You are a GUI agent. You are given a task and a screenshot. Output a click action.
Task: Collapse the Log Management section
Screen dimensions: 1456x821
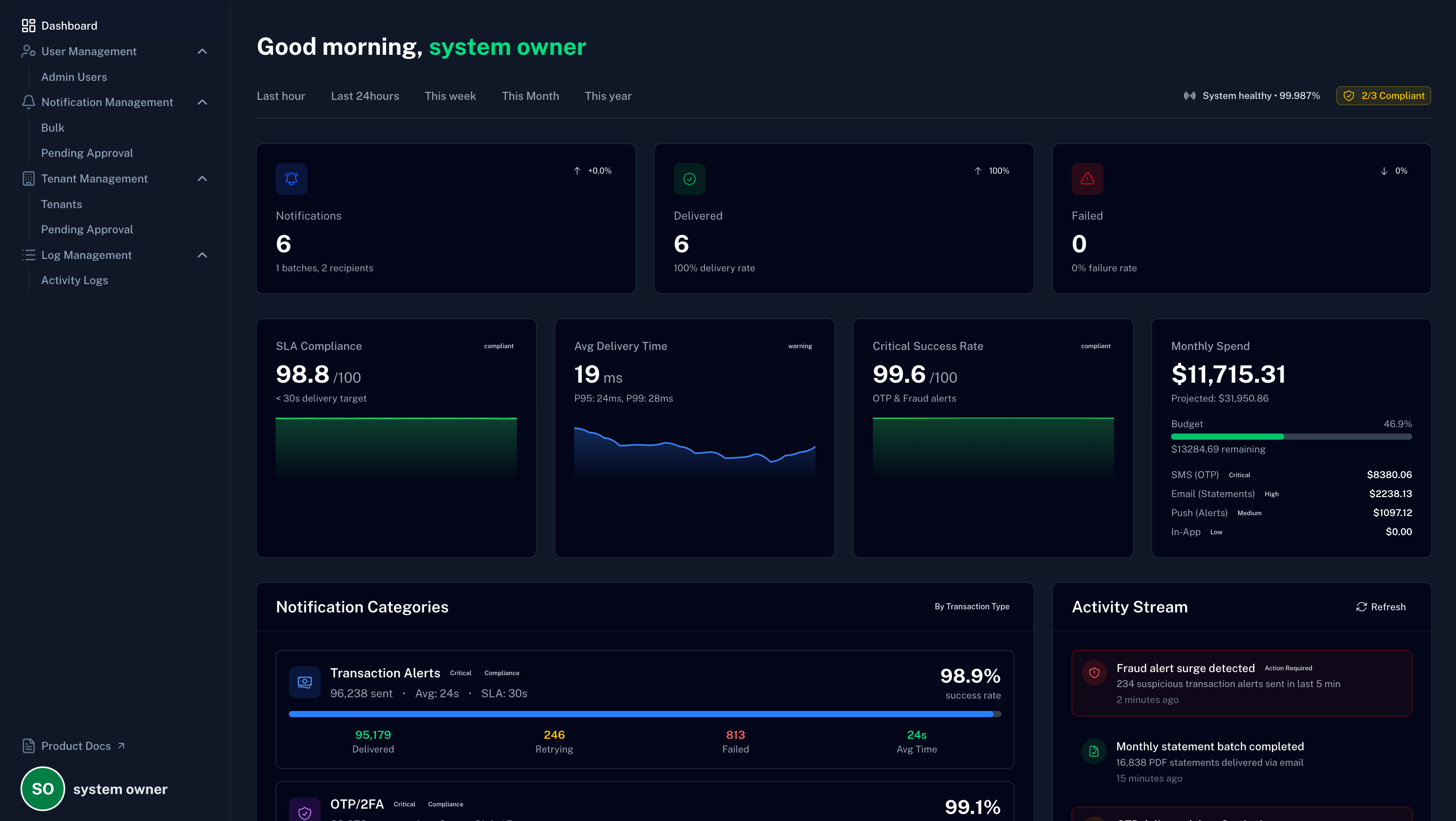click(x=202, y=255)
